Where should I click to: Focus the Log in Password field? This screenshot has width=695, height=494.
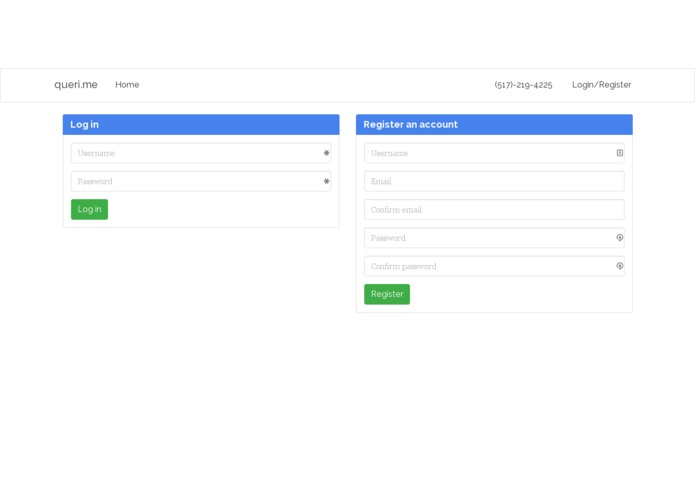[x=201, y=181]
